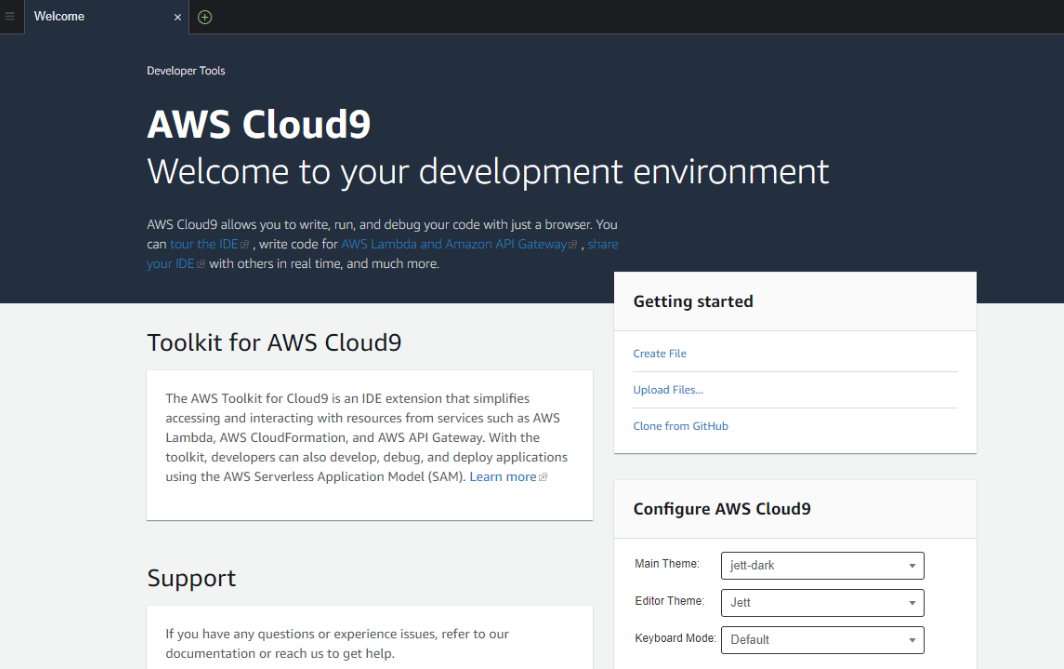The width and height of the screenshot is (1064, 669).
Task: Open the Editor Theme dropdown showing Jett
Action: click(x=822, y=603)
